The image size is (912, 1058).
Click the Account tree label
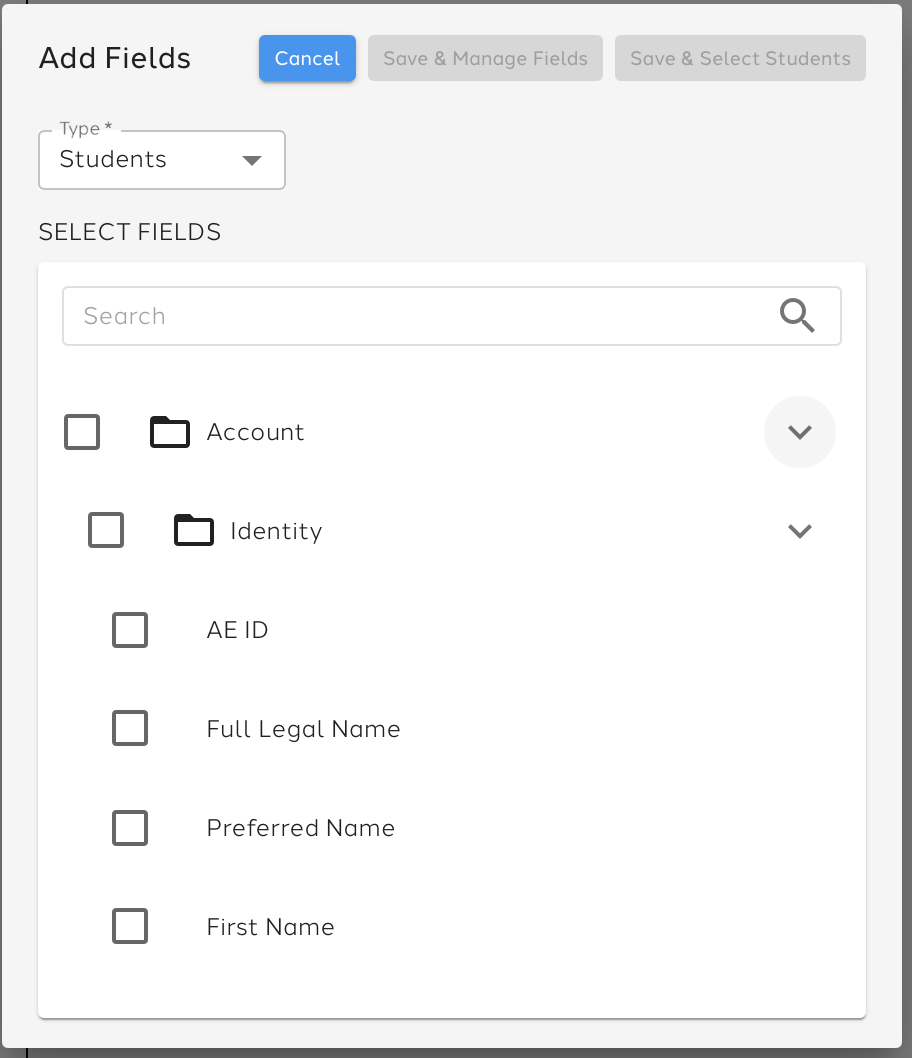click(255, 432)
